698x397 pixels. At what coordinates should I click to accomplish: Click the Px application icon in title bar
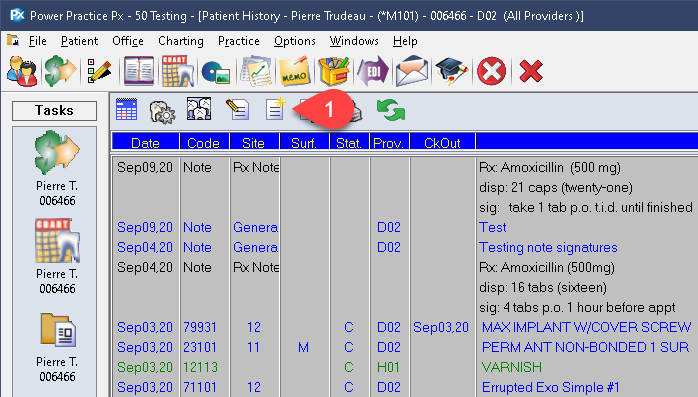[x=17, y=15]
